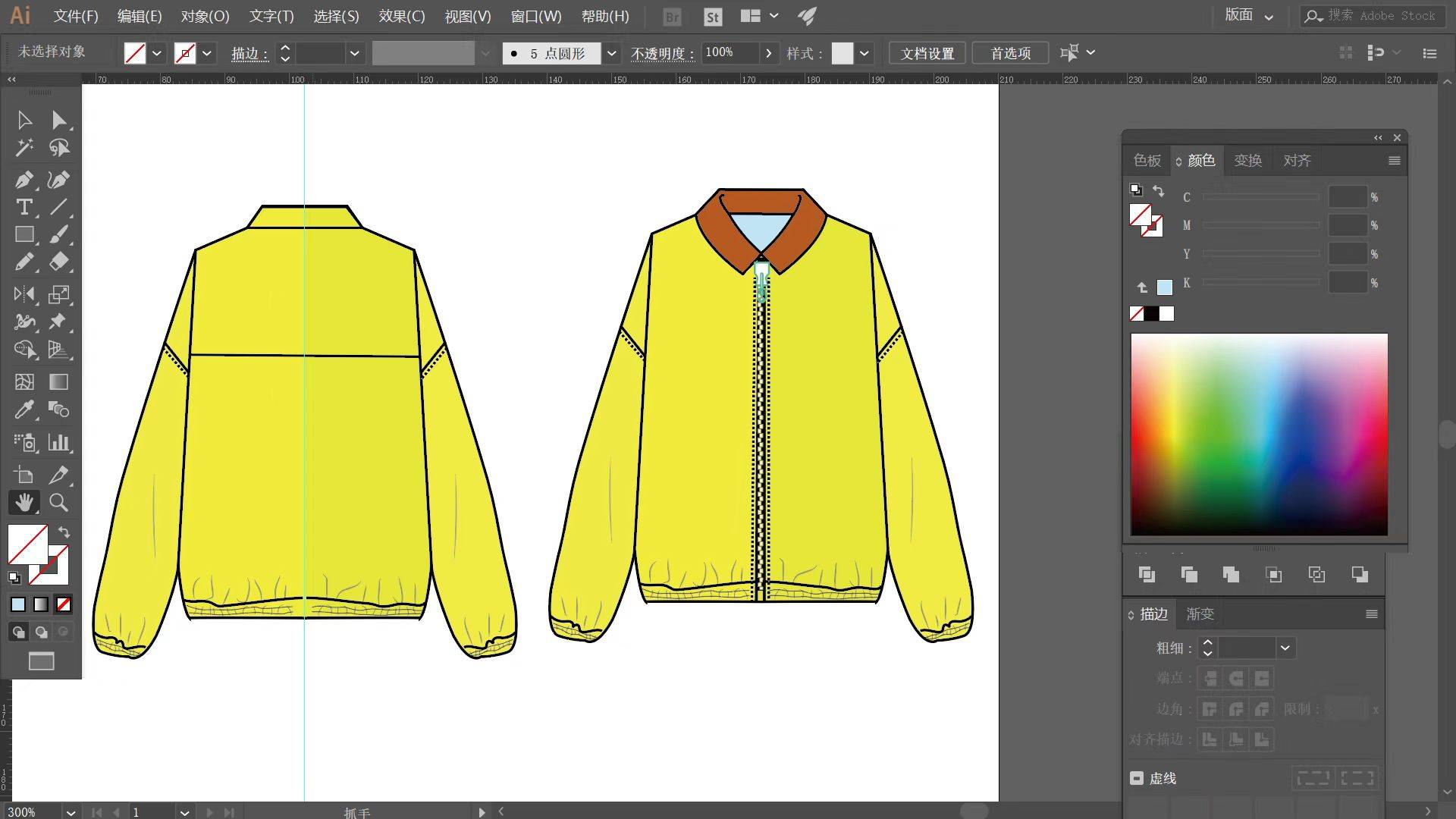Screen dimensions: 1456x819
Task: Switch to the 渐变 tab
Action: click(1200, 613)
